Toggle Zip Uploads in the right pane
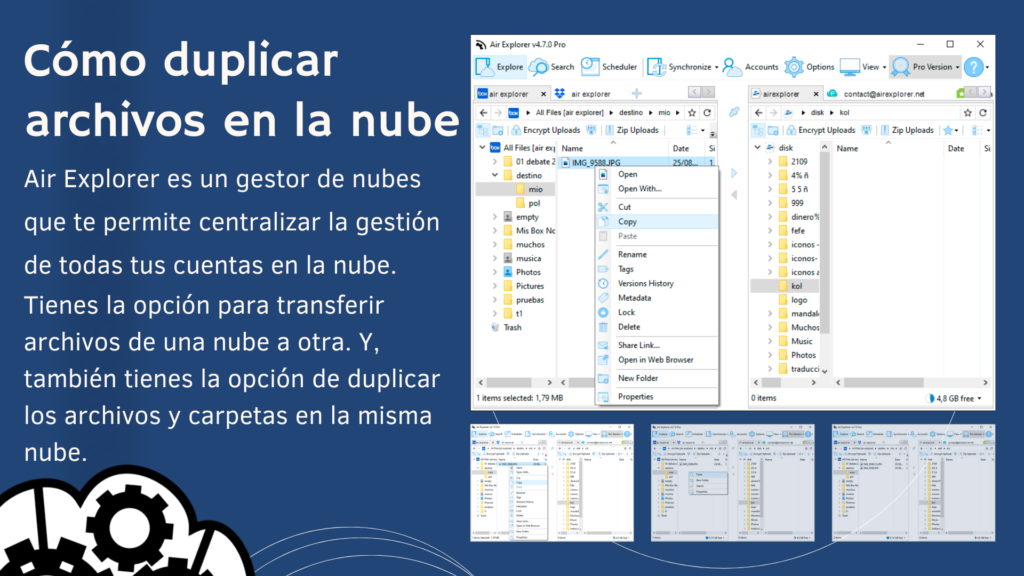The width and height of the screenshot is (1024, 576). click(x=907, y=130)
